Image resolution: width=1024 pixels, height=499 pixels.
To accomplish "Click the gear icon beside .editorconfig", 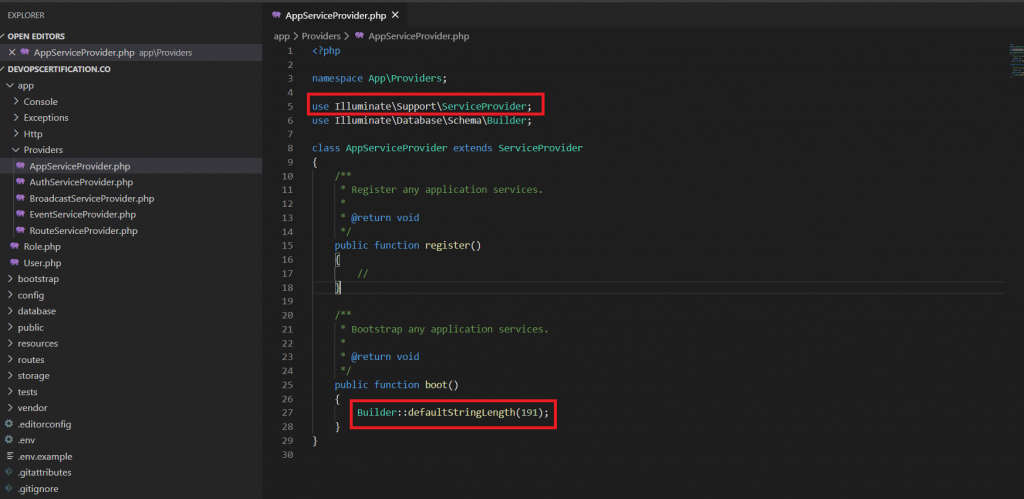I will 9,424.
